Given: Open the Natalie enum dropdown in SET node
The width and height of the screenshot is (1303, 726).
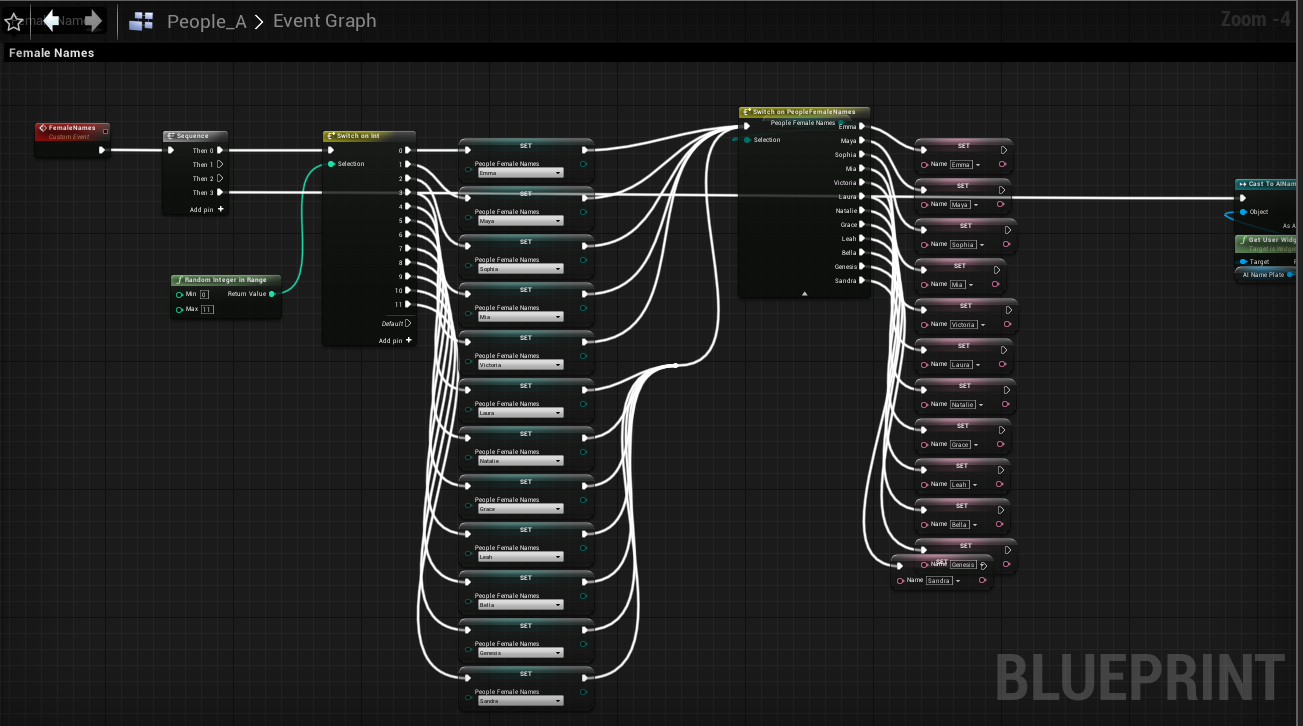Looking at the screenshot, I should 520,461.
